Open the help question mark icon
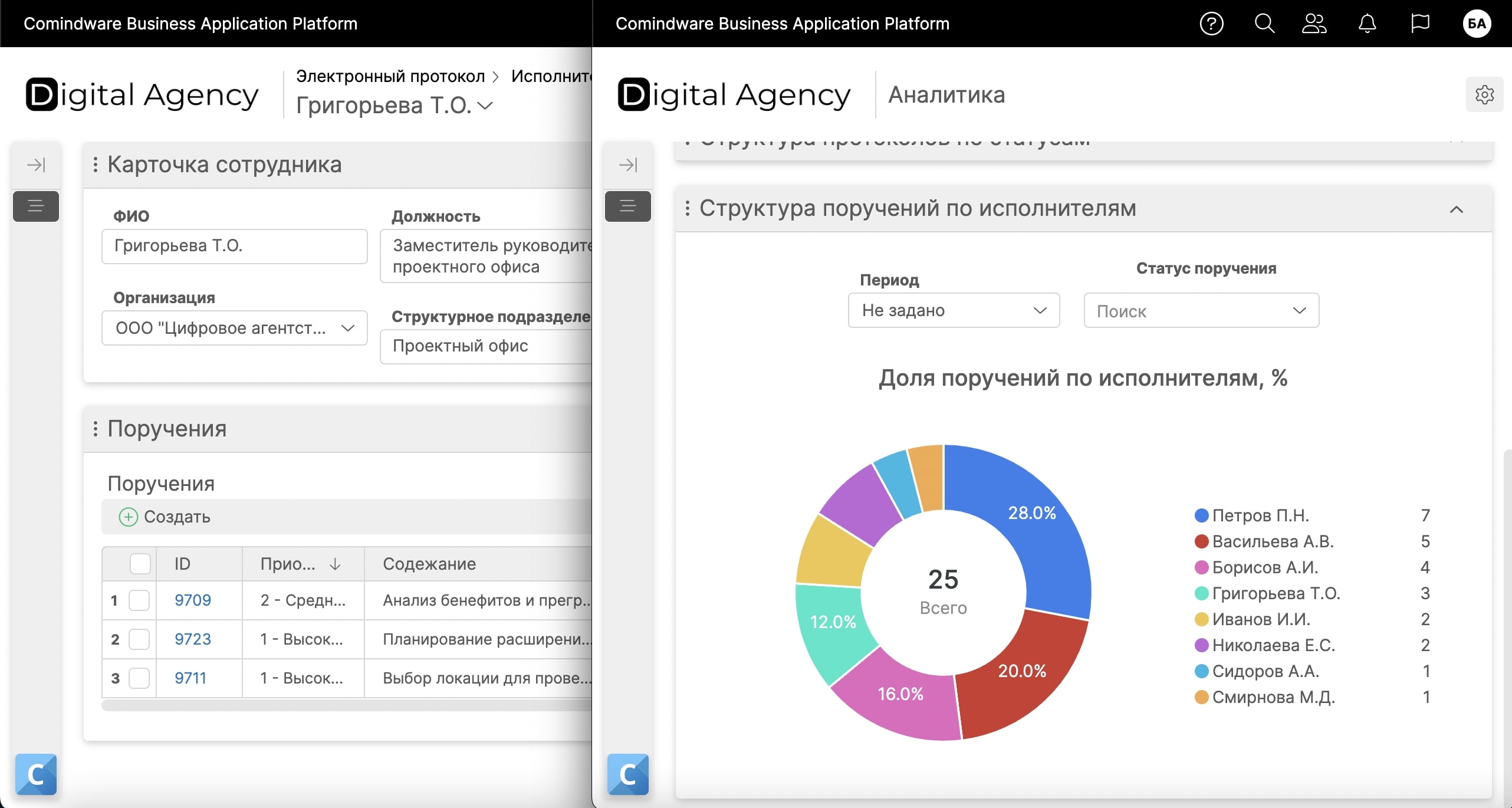This screenshot has width=1512, height=808. click(1211, 24)
